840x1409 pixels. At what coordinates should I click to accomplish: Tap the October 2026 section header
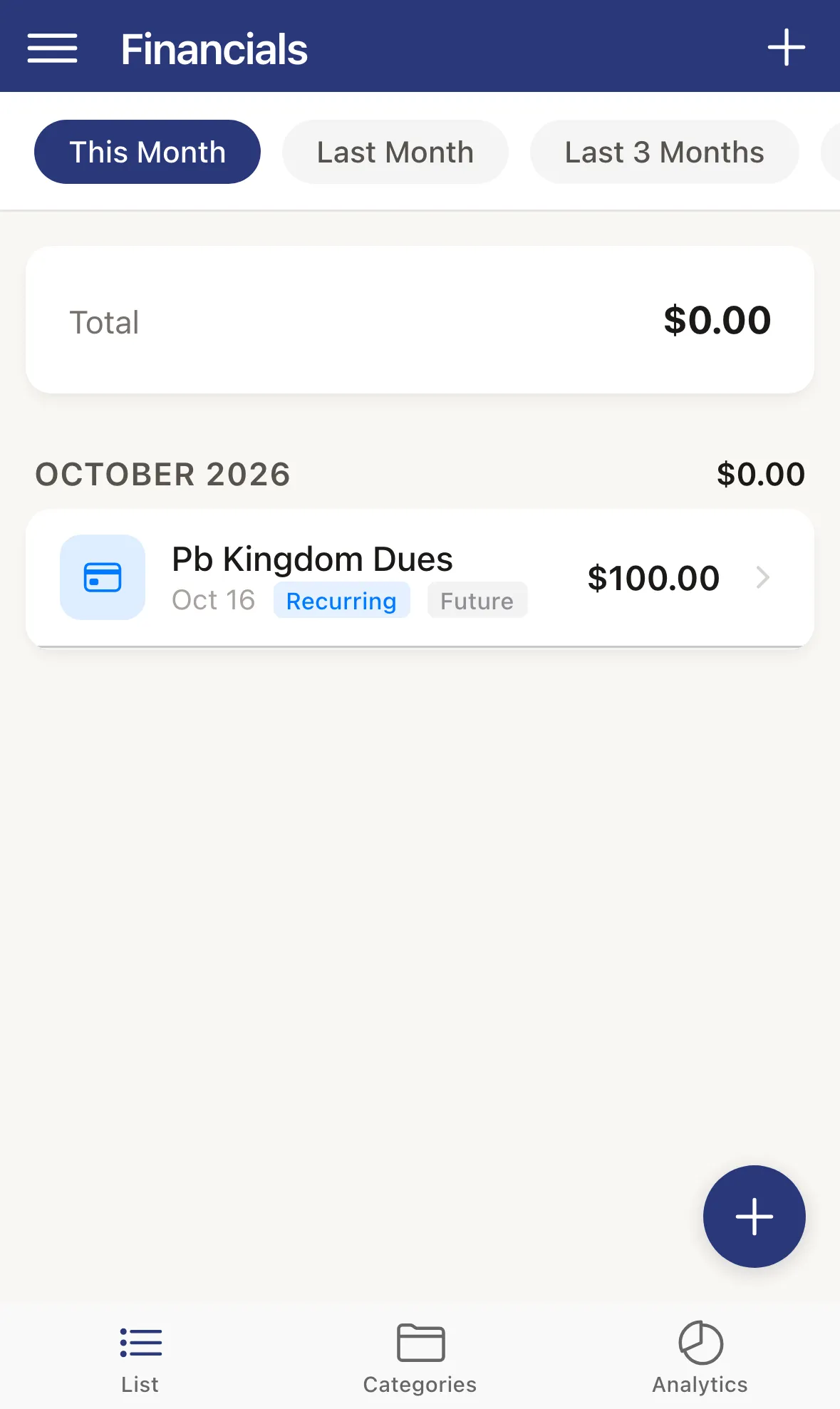click(163, 475)
